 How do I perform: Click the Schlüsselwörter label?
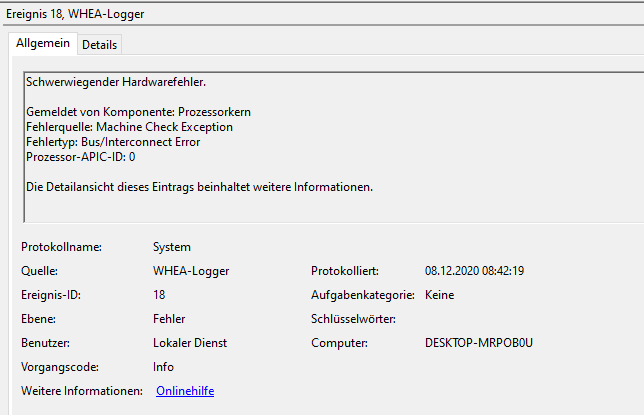353,319
